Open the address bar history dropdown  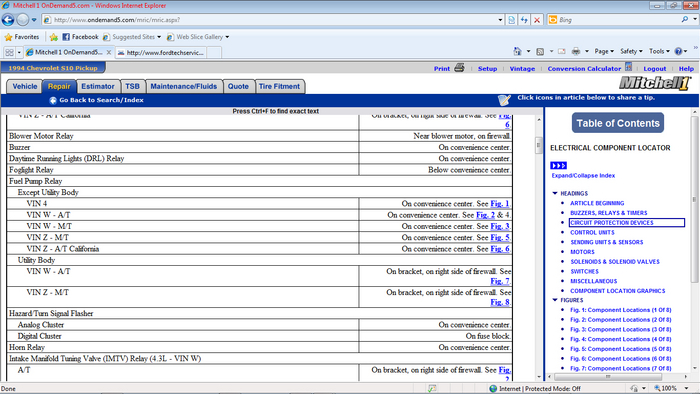tap(500, 20)
